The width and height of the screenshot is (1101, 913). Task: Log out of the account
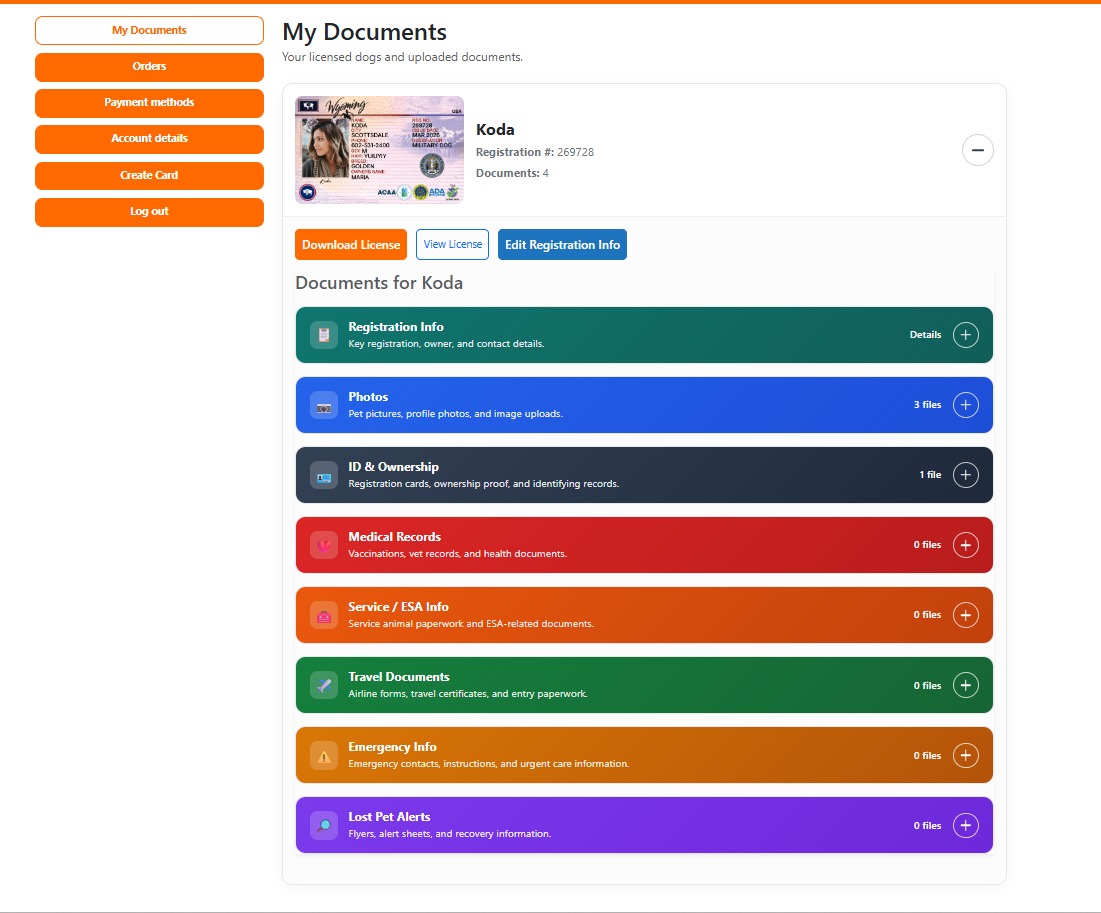[x=149, y=211]
